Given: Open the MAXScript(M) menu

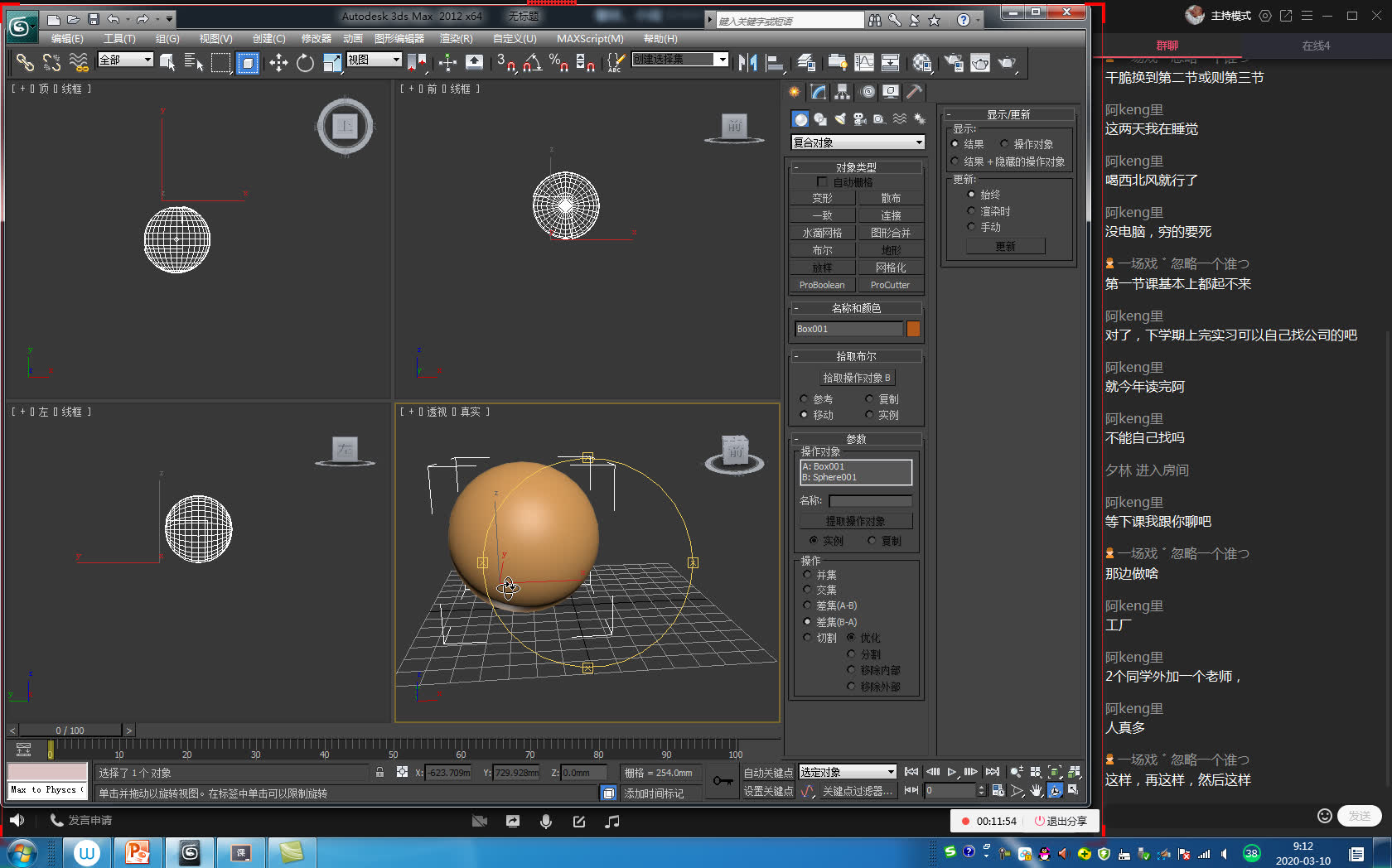Looking at the screenshot, I should (590, 39).
